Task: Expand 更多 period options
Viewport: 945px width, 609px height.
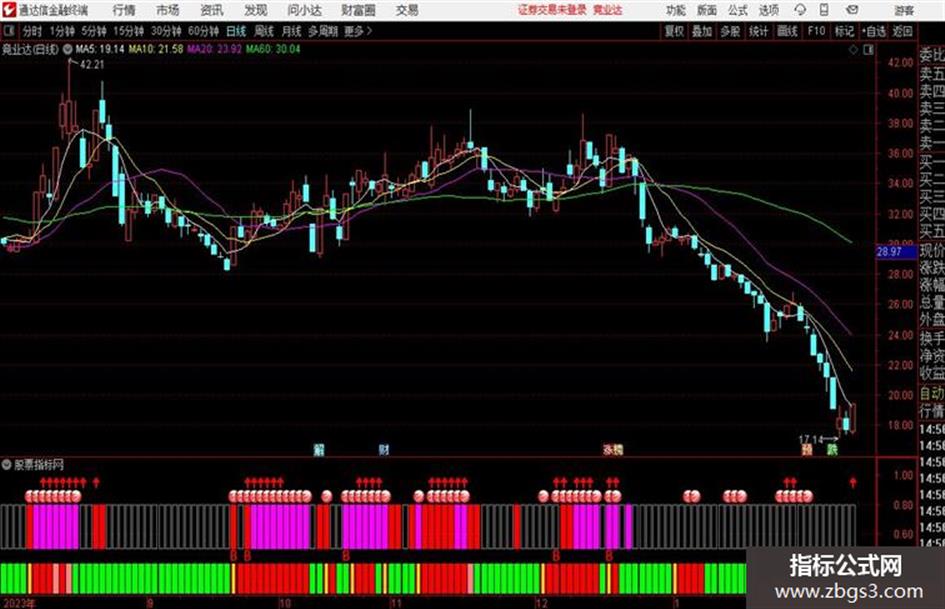Action: (358, 31)
